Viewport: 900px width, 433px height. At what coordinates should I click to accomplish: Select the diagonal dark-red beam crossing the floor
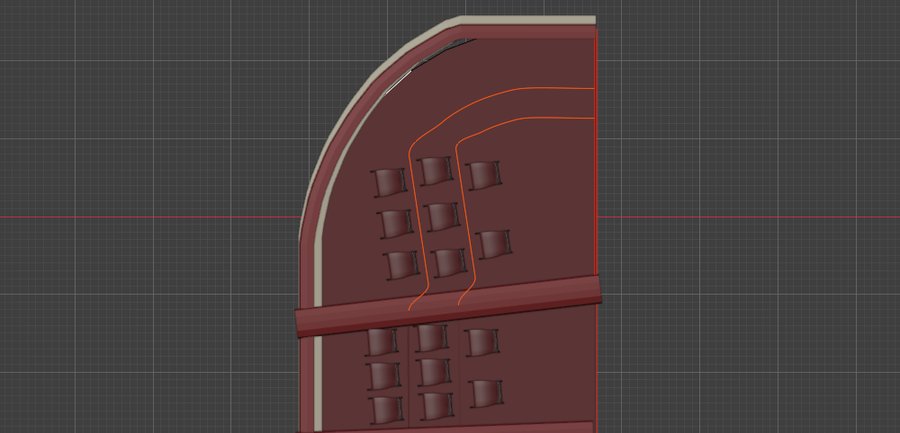pyautogui.click(x=448, y=307)
